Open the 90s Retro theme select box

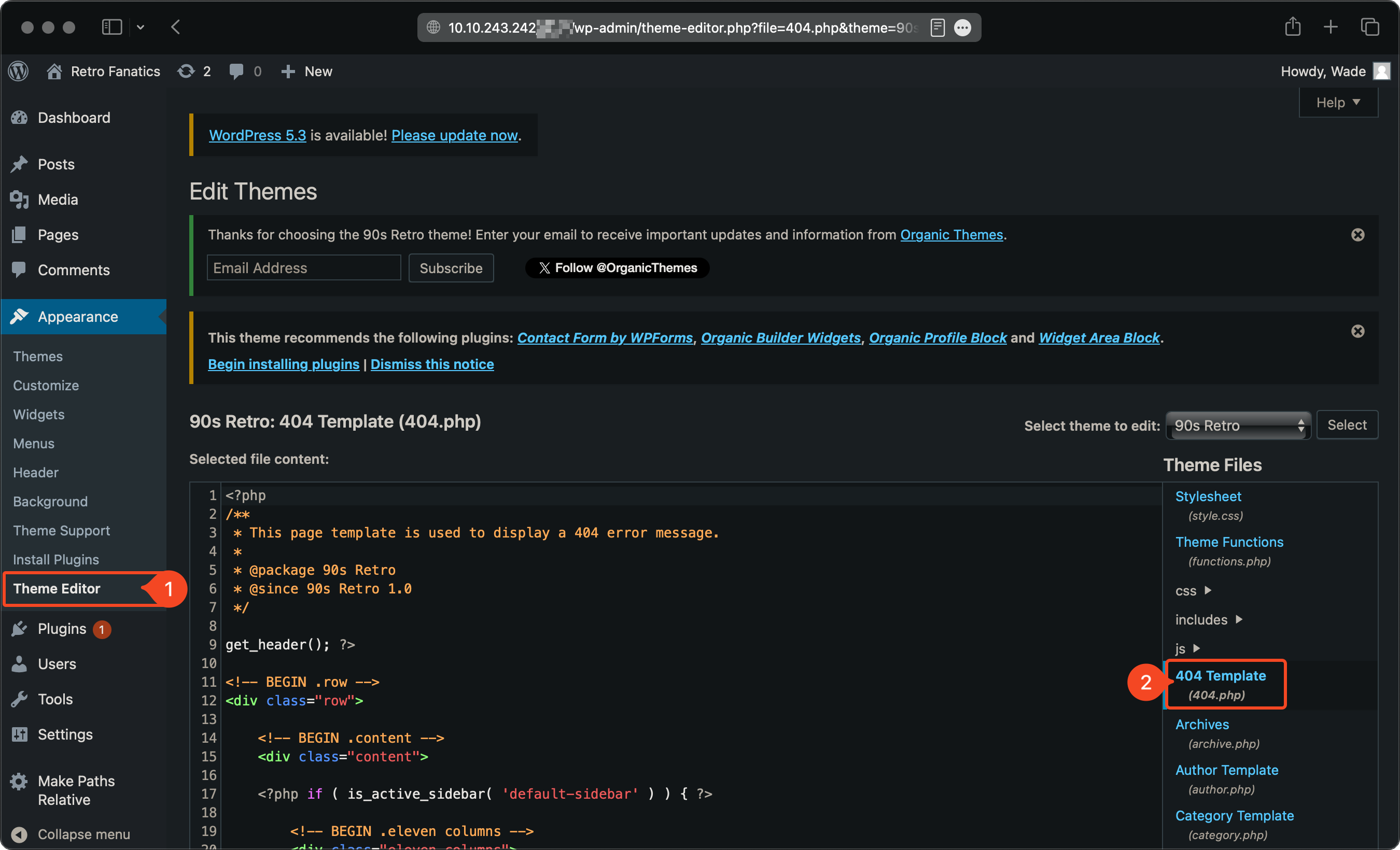pos(1238,426)
